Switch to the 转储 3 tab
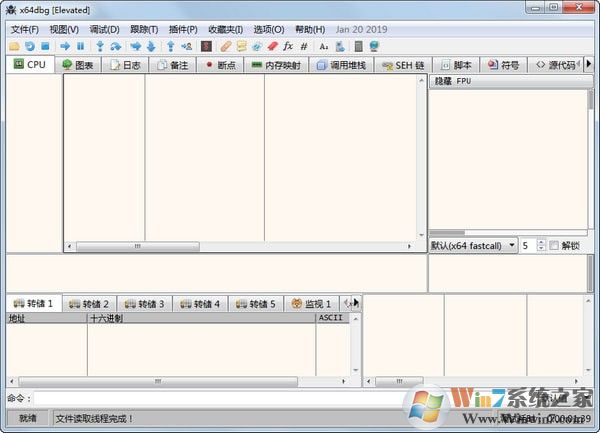This screenshot has width=600, height=433. [x=145, y=303]
